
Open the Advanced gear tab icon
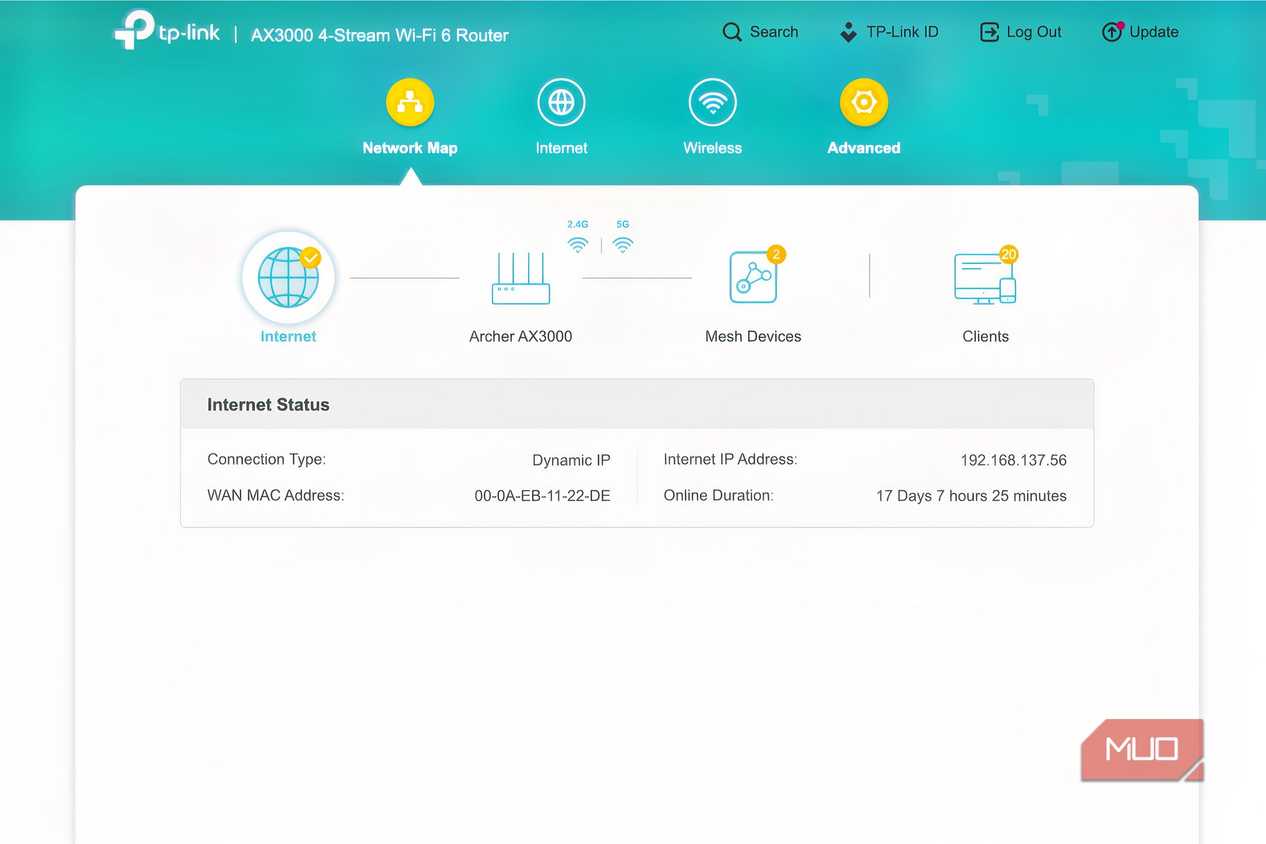click(x=864, y=102)
